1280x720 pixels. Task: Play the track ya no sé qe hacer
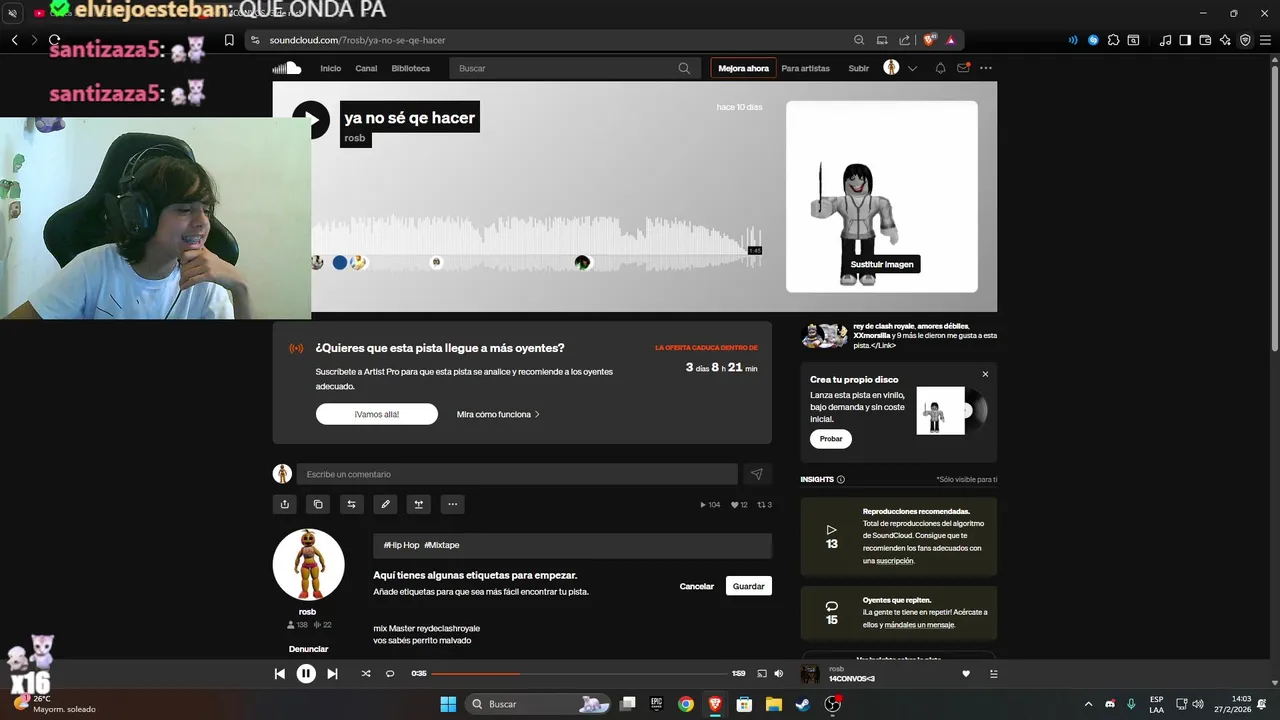pos(311,120)
